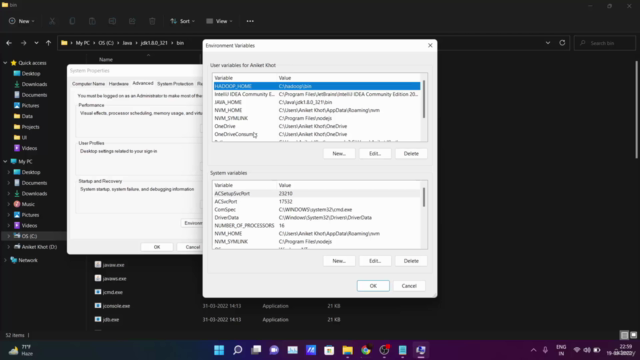The width and height of the screenshot is (640, 360).
Task: Close the Environment Variables dialog
Action: (x=430, y=45)
